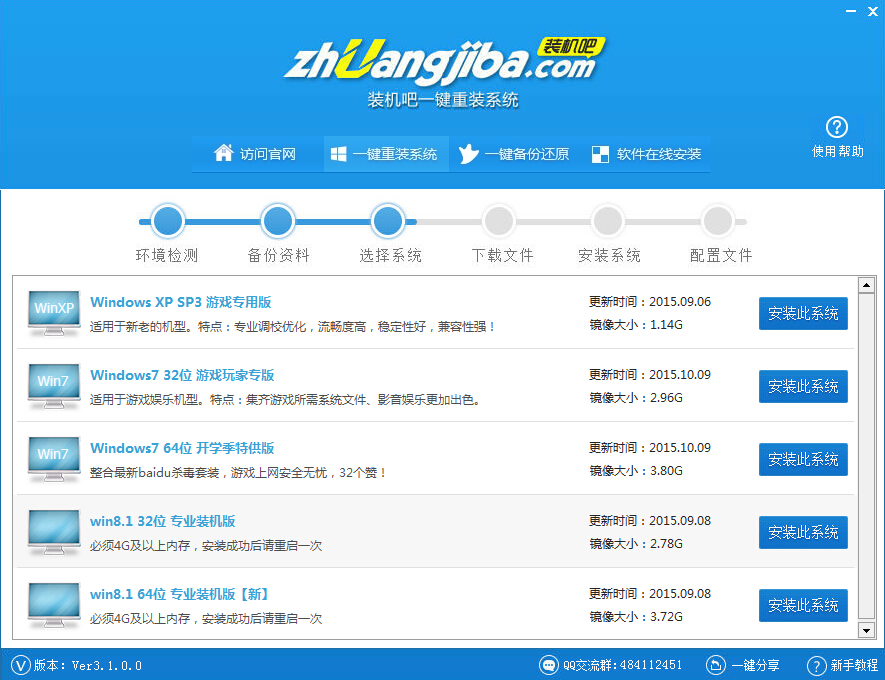
Task: Click the version V icon in status bar
Action: click(x=20, y=665)
